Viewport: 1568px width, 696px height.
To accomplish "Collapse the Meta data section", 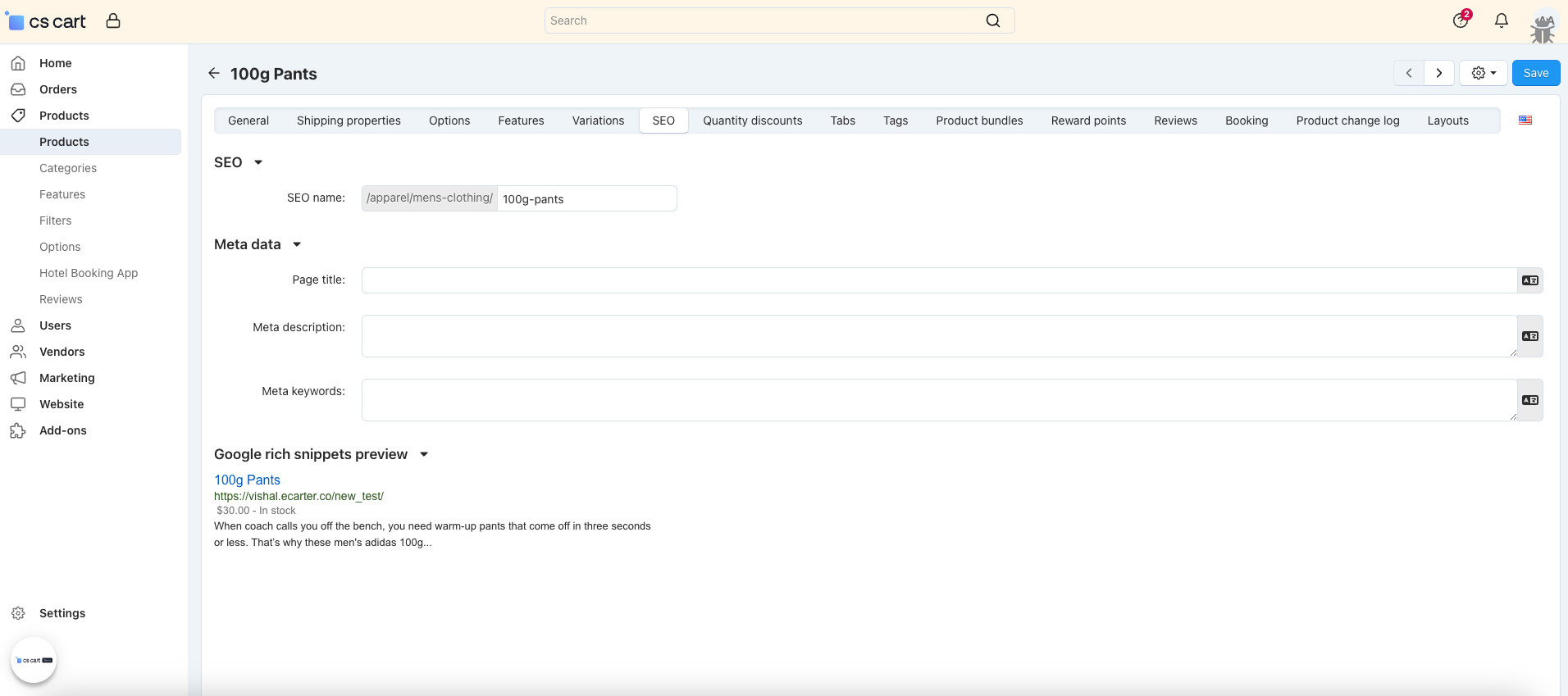I will click(x=258, y=244).
